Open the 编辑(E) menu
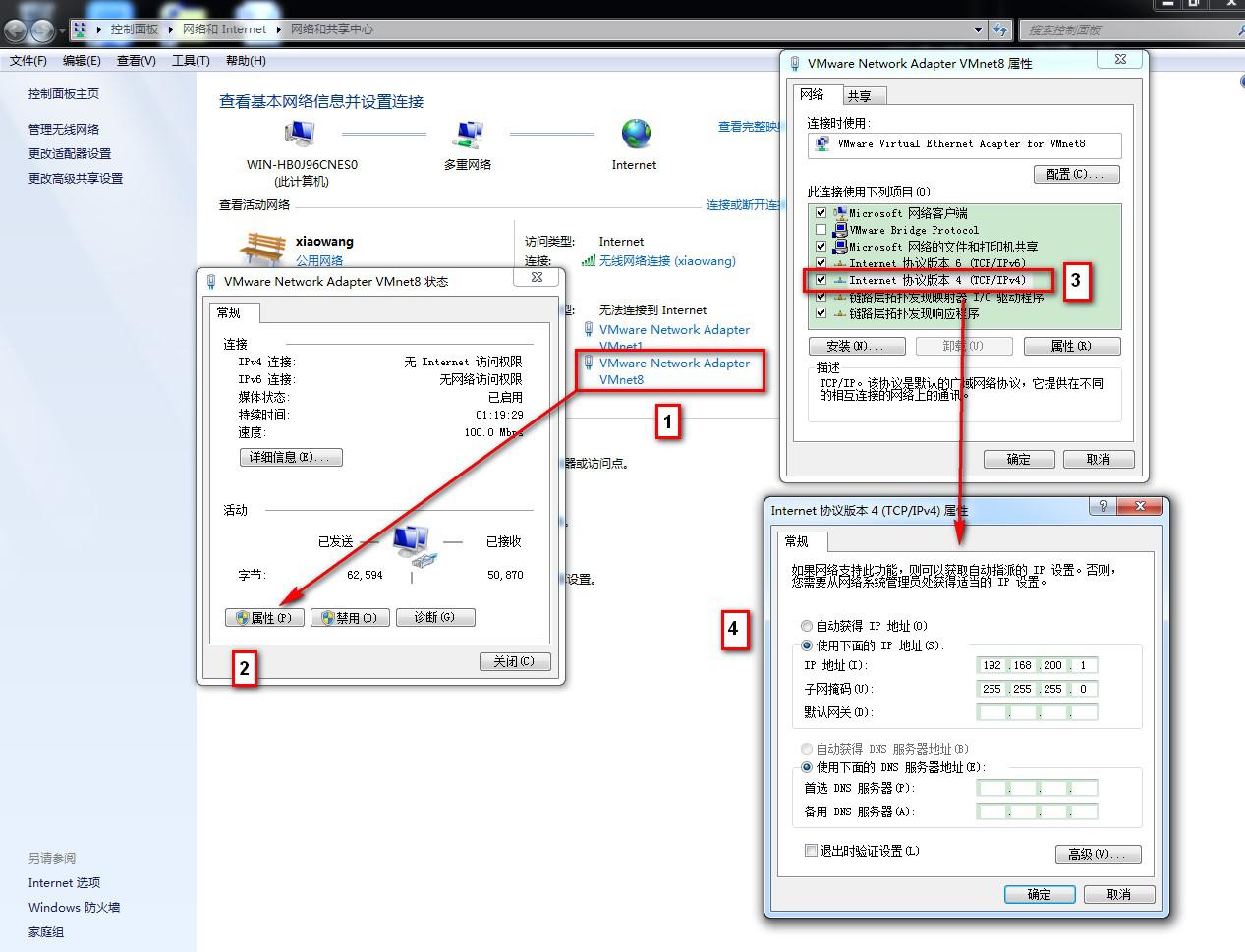Screen dimensions: 1245x952 [x=82, y=61]
